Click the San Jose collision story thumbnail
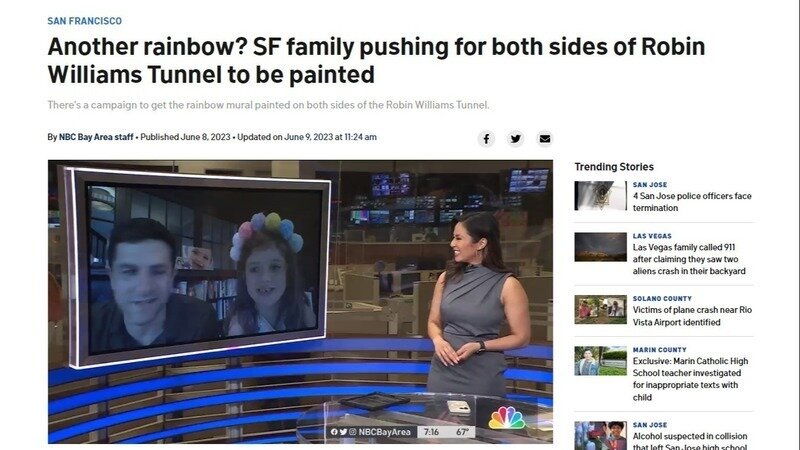 (x=601, y=436)
